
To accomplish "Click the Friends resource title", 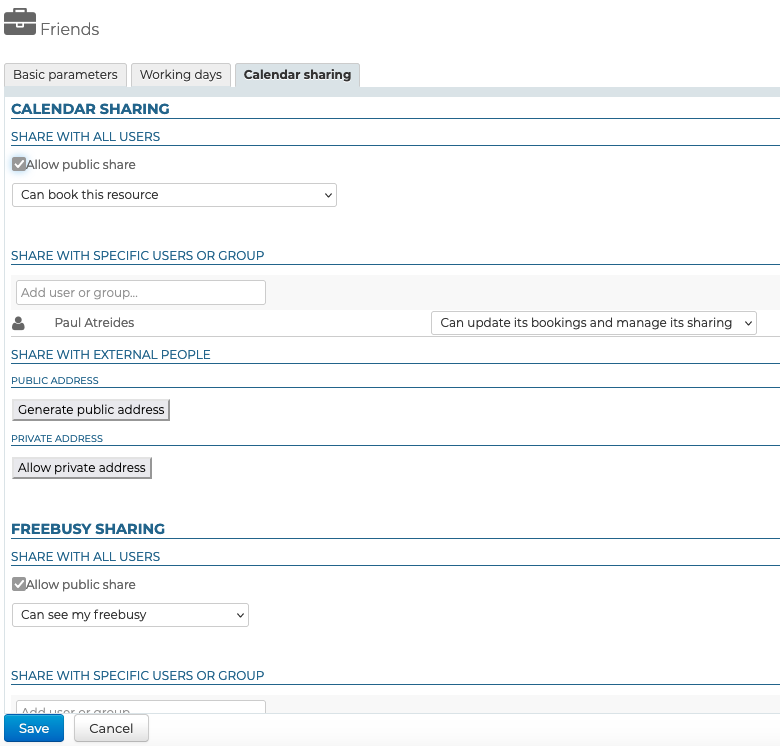I will coord(70,29).
